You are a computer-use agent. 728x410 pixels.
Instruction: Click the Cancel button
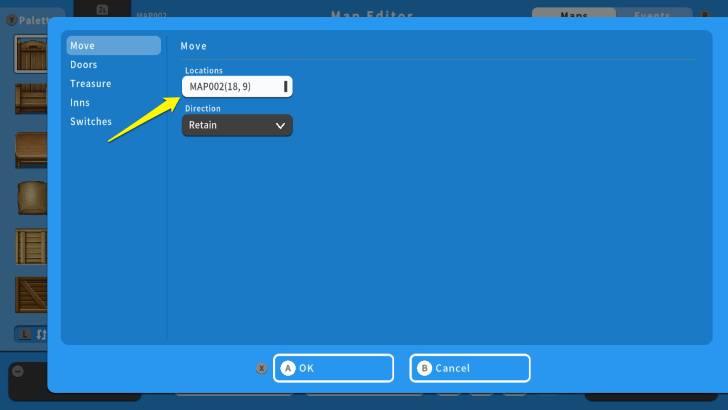coord(470,368)
